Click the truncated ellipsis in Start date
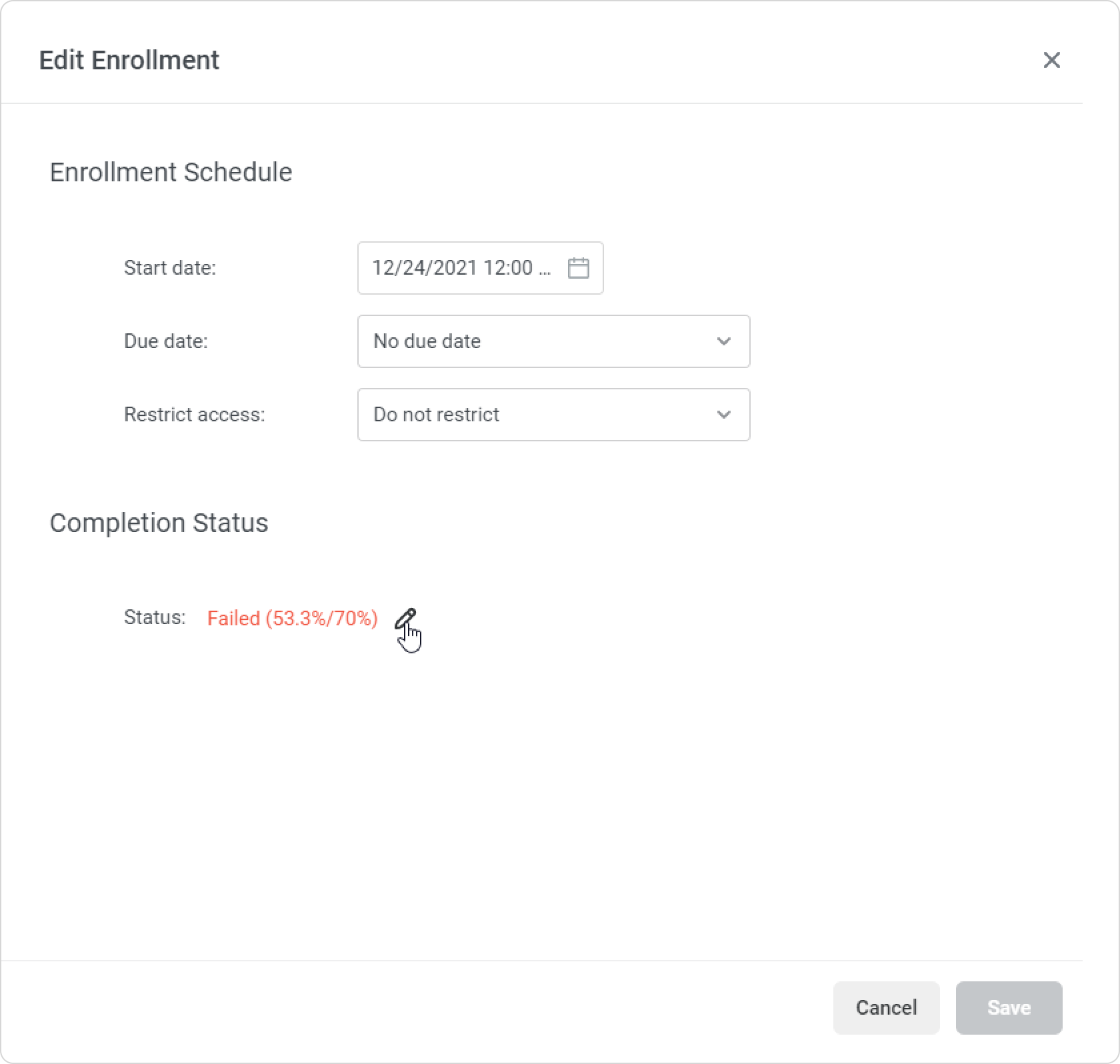 (x=544, y=269)
